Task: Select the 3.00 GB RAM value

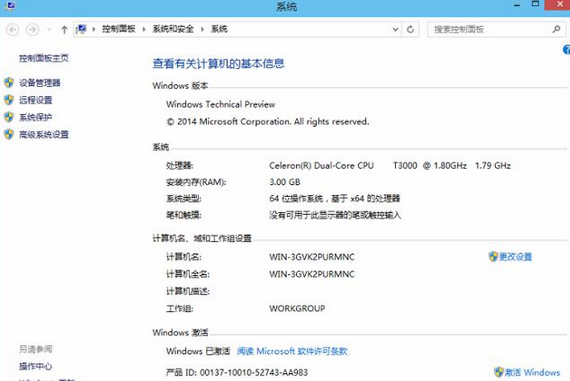Action: (285, 182)
